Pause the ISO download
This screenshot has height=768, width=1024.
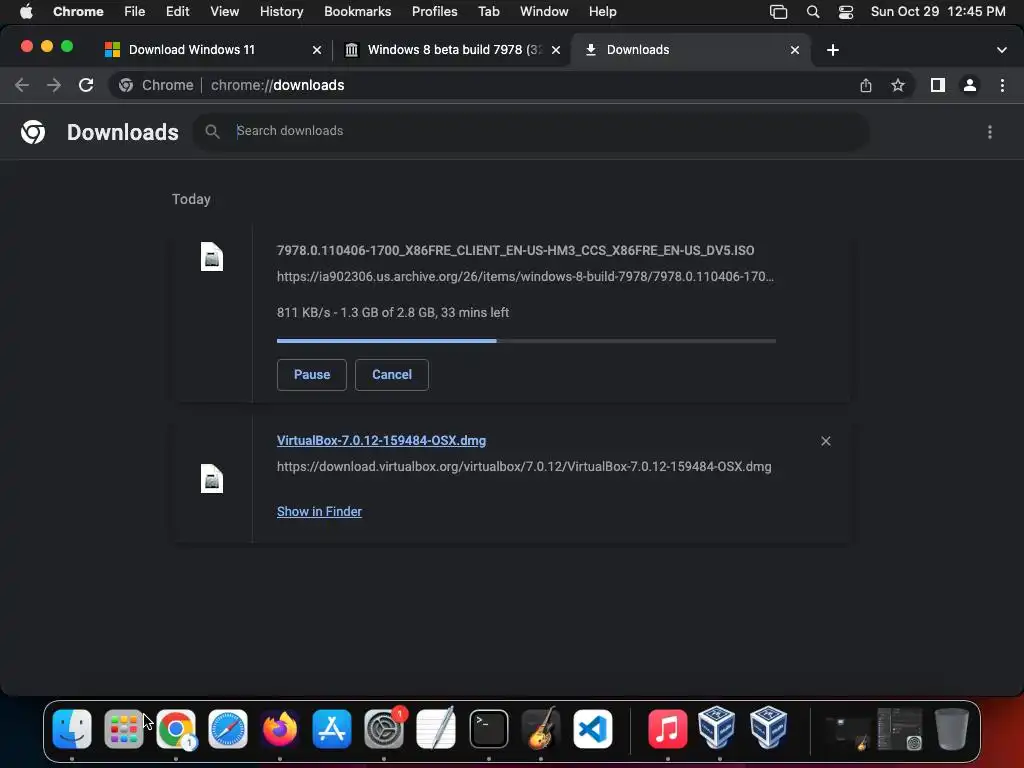[x=312, y=375]
